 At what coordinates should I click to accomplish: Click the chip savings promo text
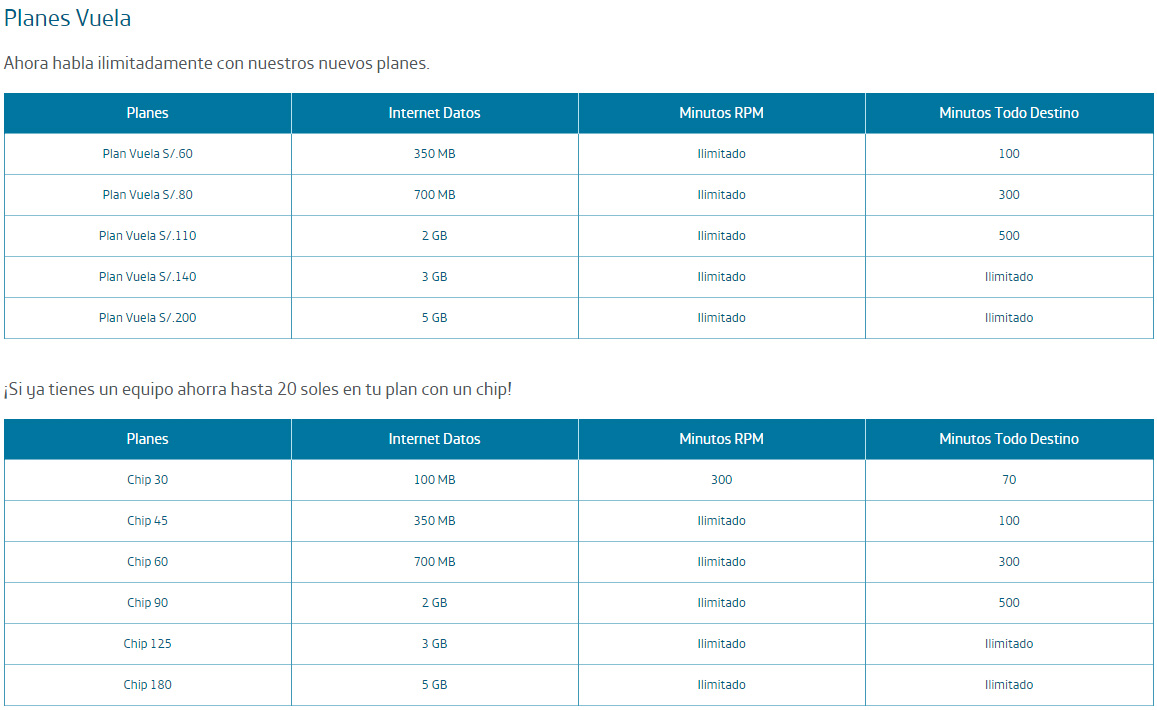[258, 389]
